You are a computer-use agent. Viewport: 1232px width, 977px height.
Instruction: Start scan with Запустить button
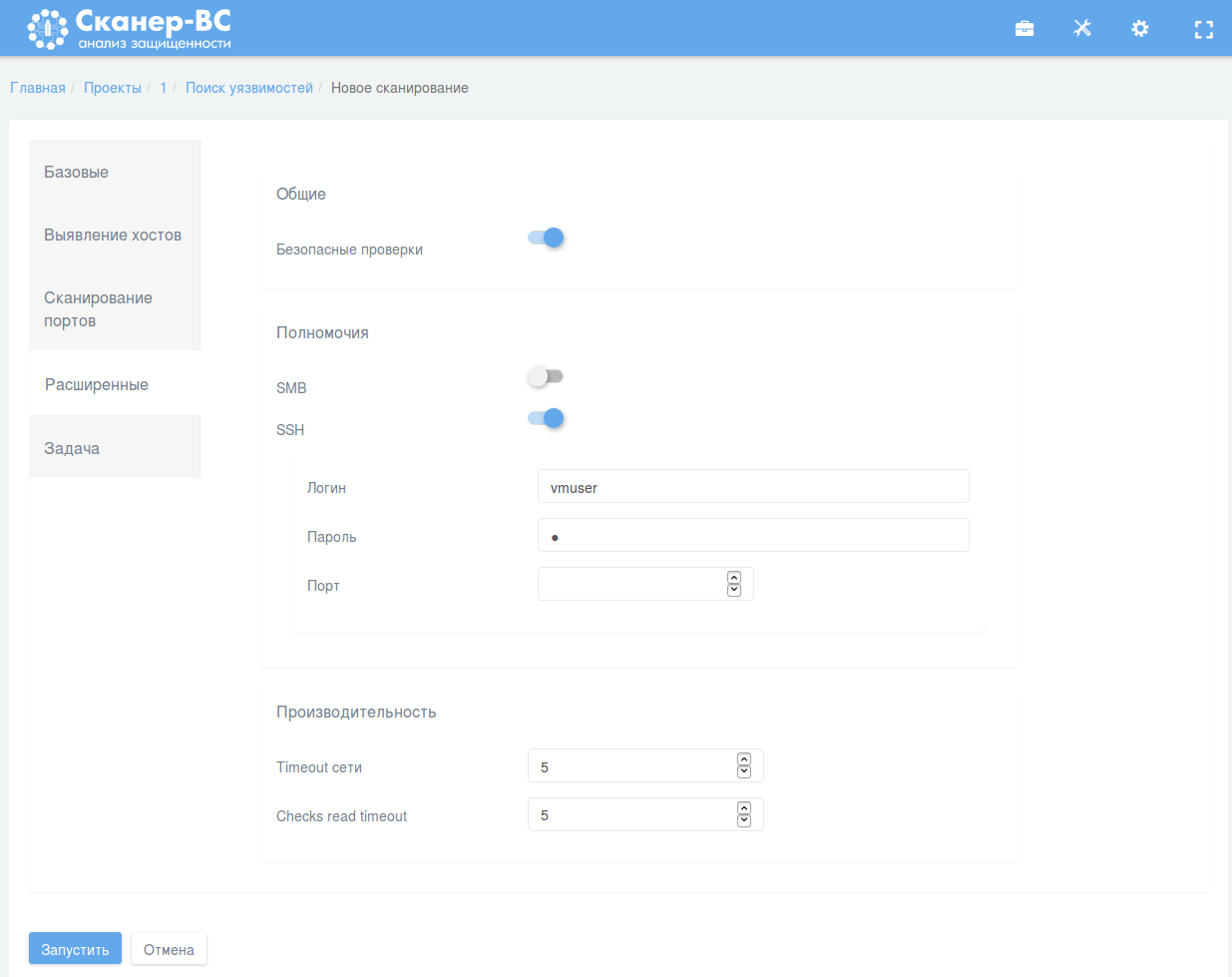pyautogui.click(x=75, y=949)
